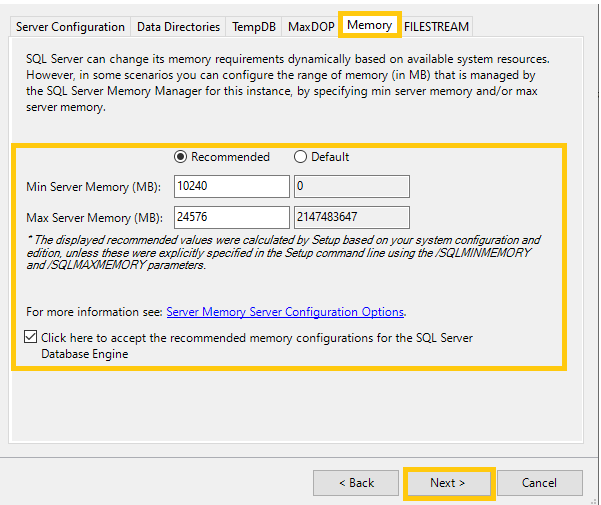This screenshot has width=601, height=505.
Task: Click the Max Server Memory field showing 24576
Action: pos(230,217)
